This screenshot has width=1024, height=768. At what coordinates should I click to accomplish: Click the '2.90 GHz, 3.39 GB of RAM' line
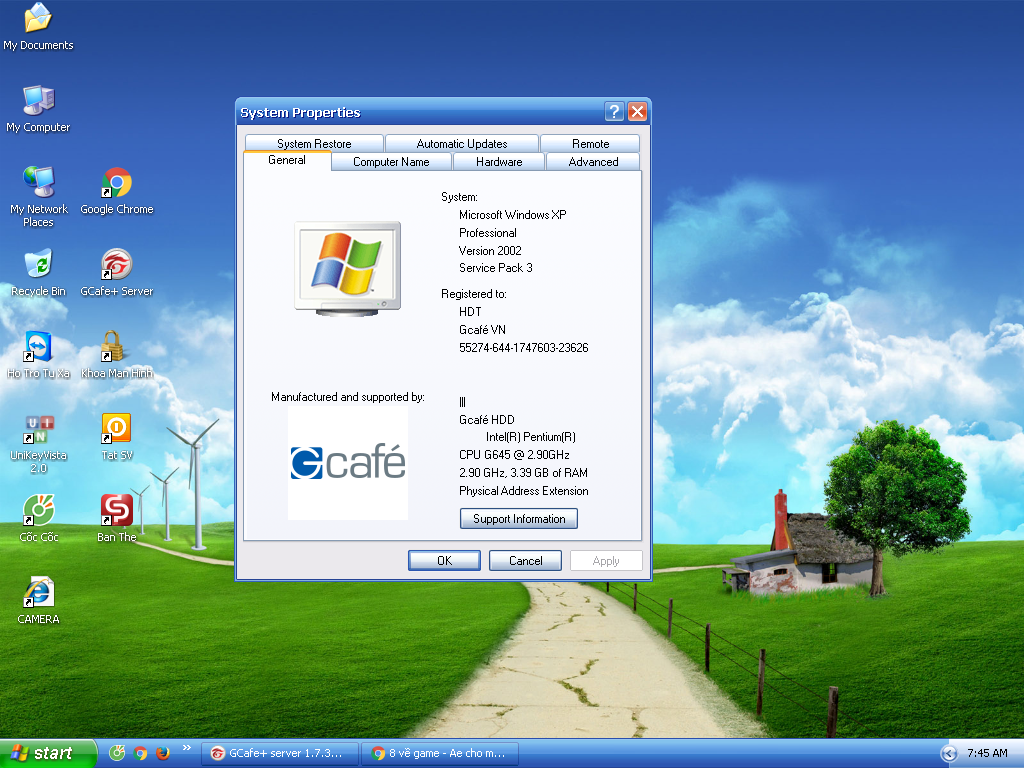click(523, 473)
